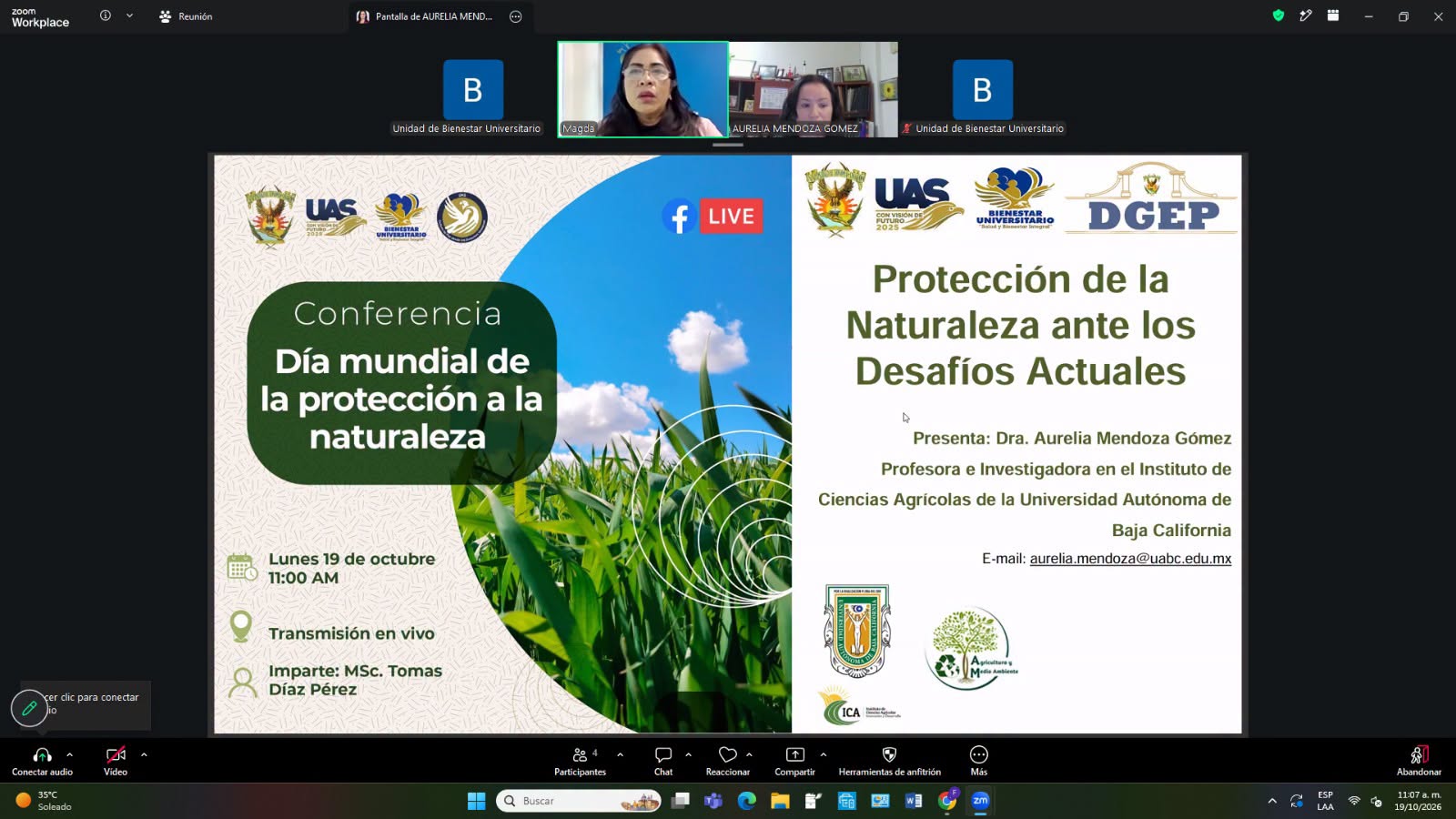
Task: Open meeting information icon in title bar
Action: pos(106,15)
